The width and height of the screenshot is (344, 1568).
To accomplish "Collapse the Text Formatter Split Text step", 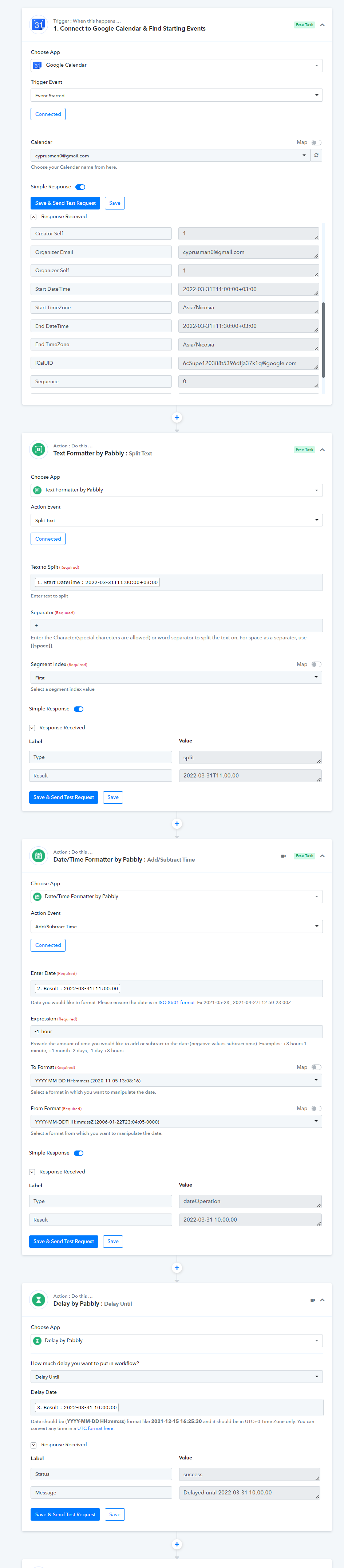I will [322, 450].
